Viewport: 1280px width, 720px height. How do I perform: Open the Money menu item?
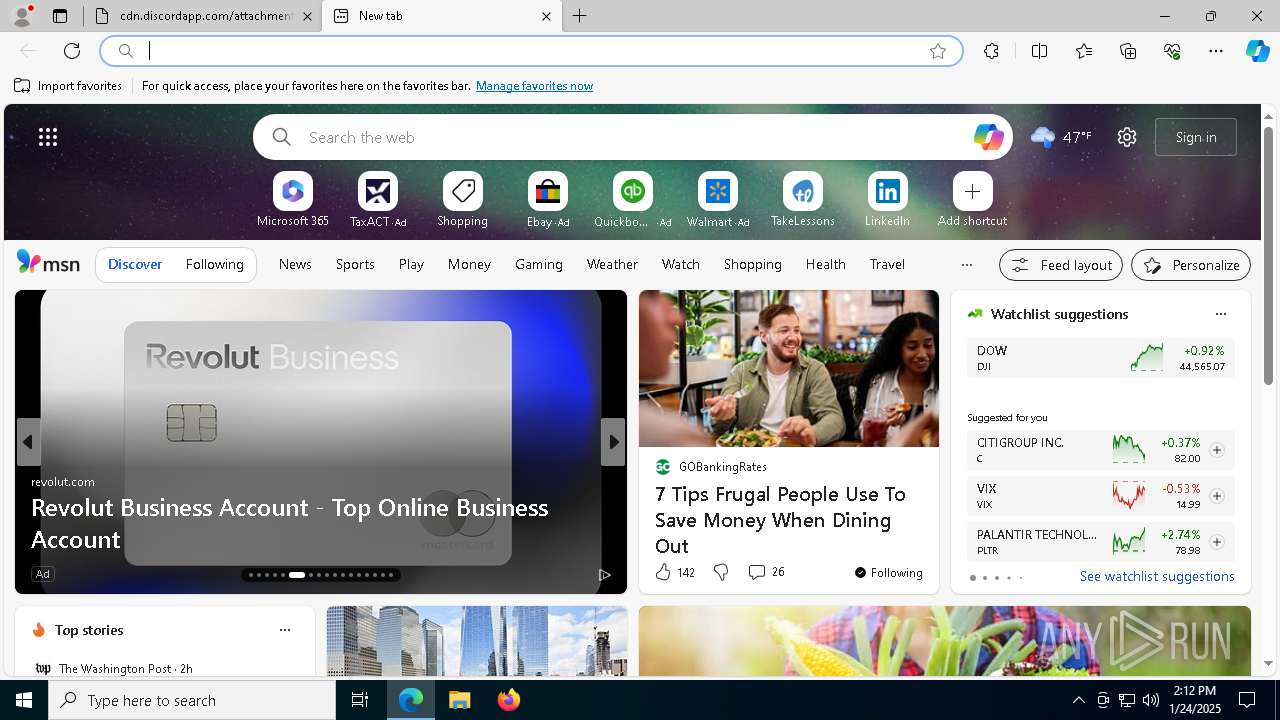click(469, 264)
